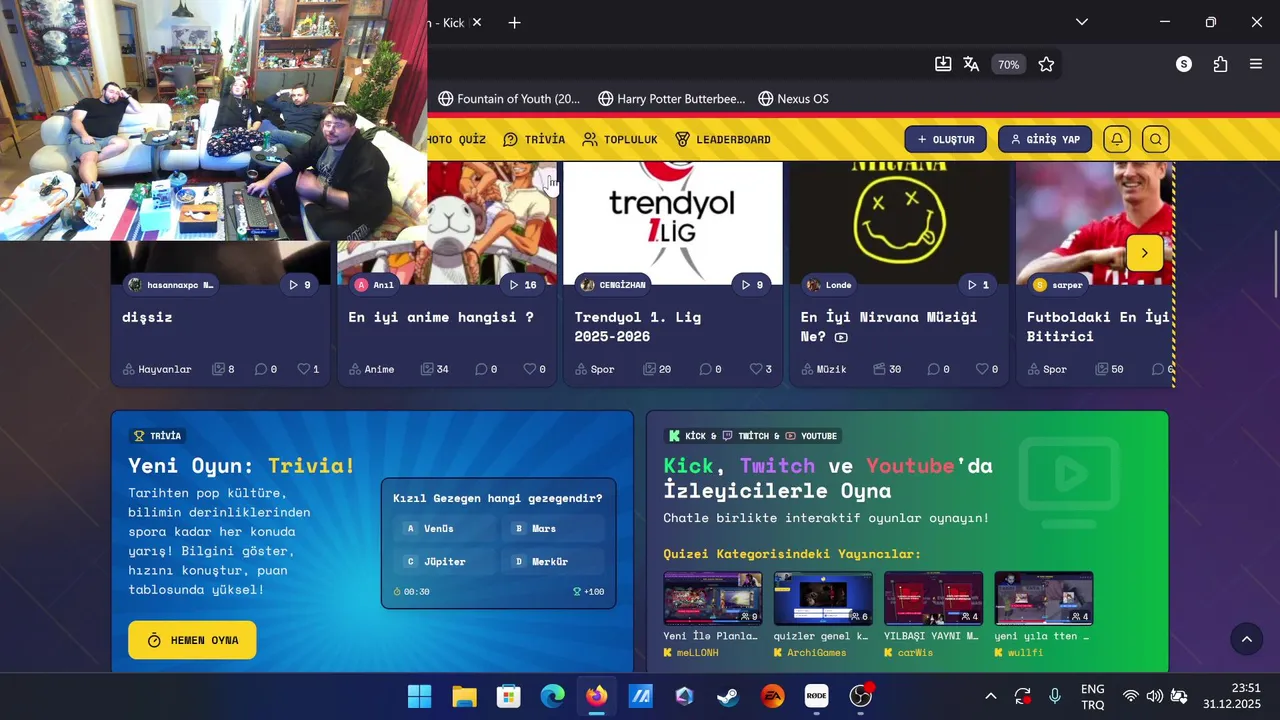
Task: Click the taskbar volume speaker icon
Action: coord(1155,696)
